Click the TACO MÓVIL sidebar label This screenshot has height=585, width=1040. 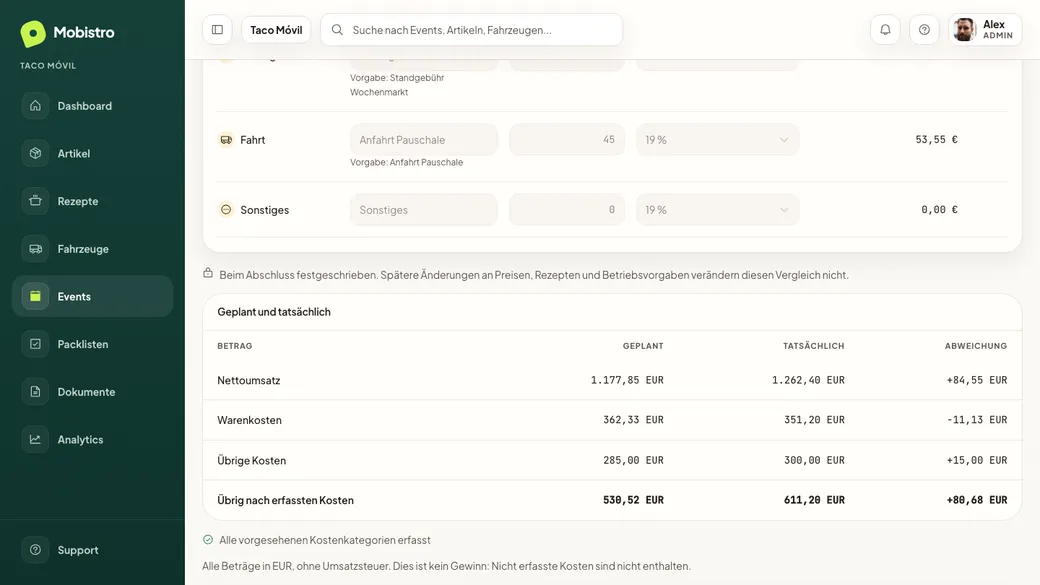pos(48,66)
